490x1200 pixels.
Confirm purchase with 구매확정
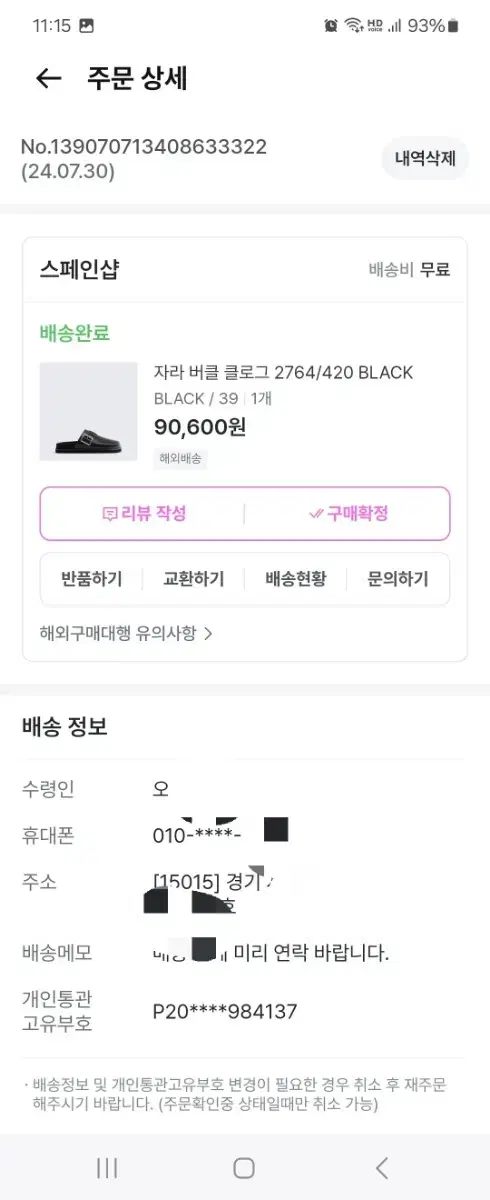coord(348,514)
